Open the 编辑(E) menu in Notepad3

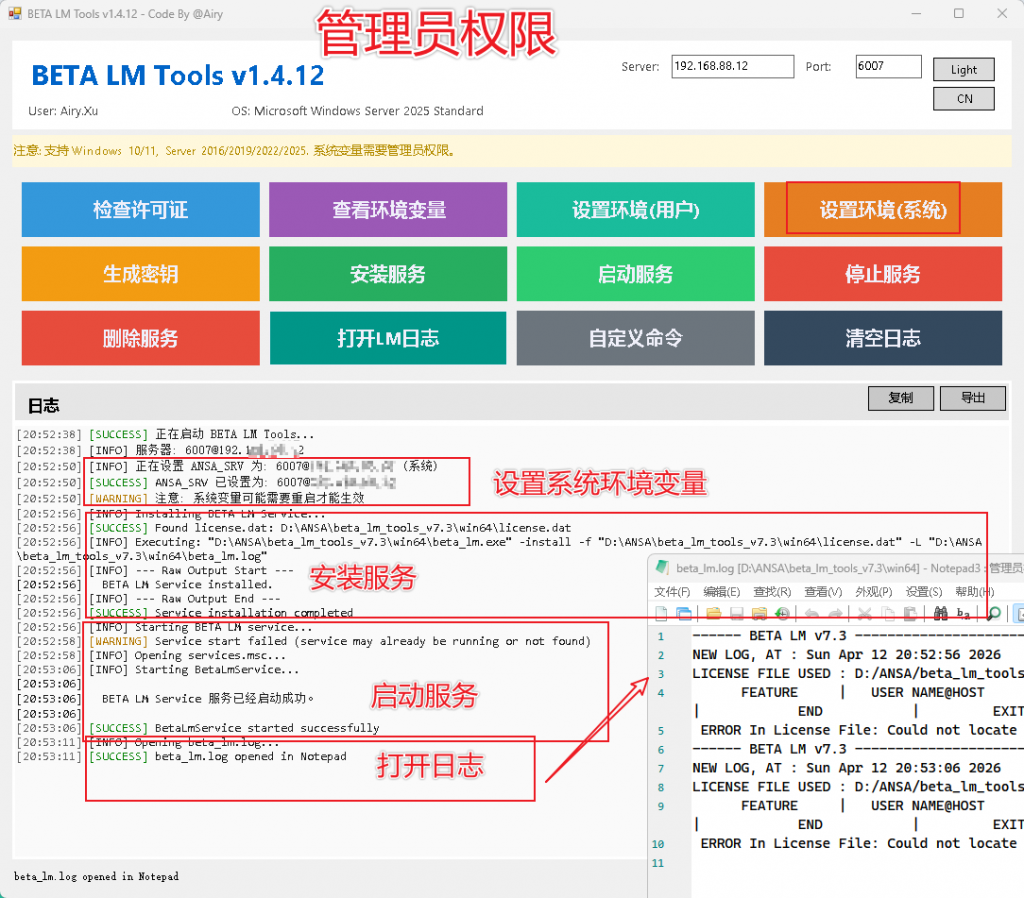tap(721, 591)
